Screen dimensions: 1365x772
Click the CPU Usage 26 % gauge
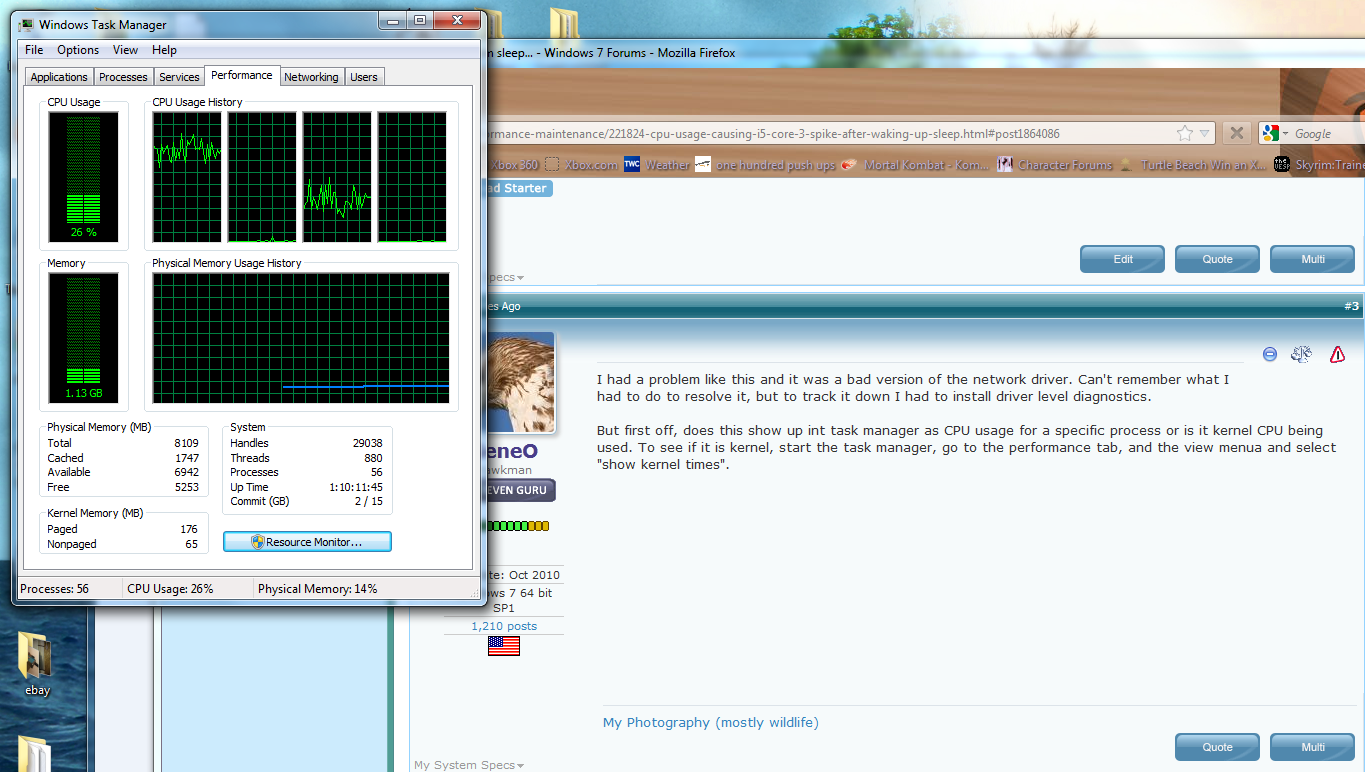[83, 176]
